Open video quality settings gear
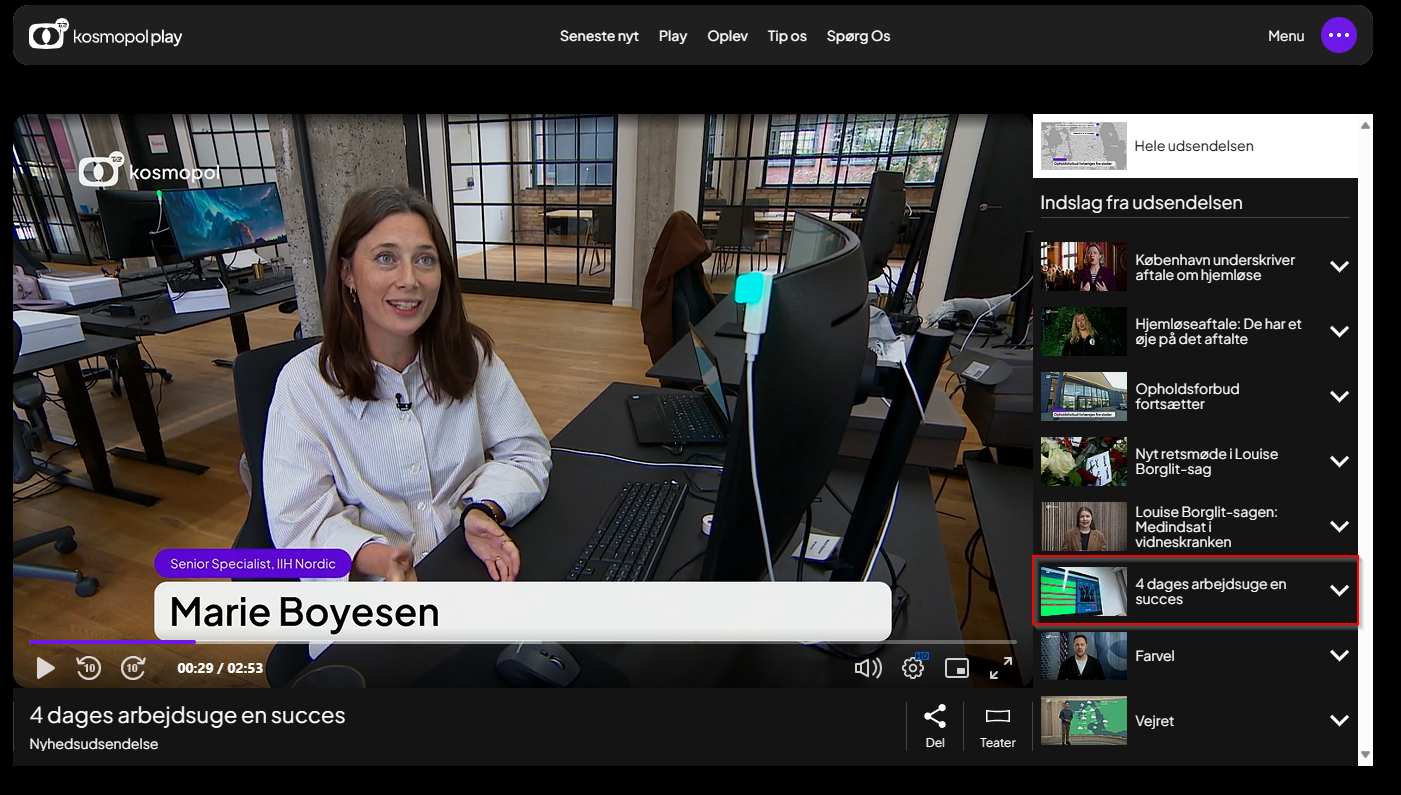Image resolution: width=1401 pixels, height=795 pixels. click(x=913, y=668)
